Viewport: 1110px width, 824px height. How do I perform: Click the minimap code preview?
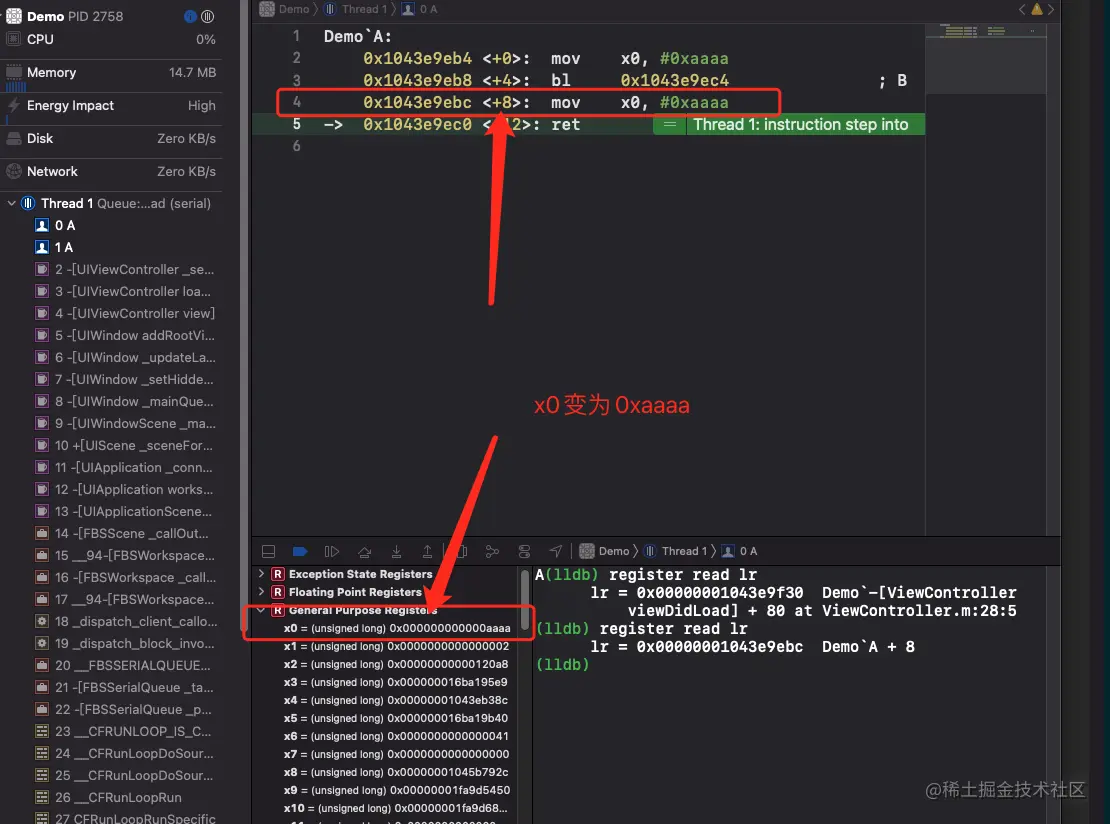(985, 59)
